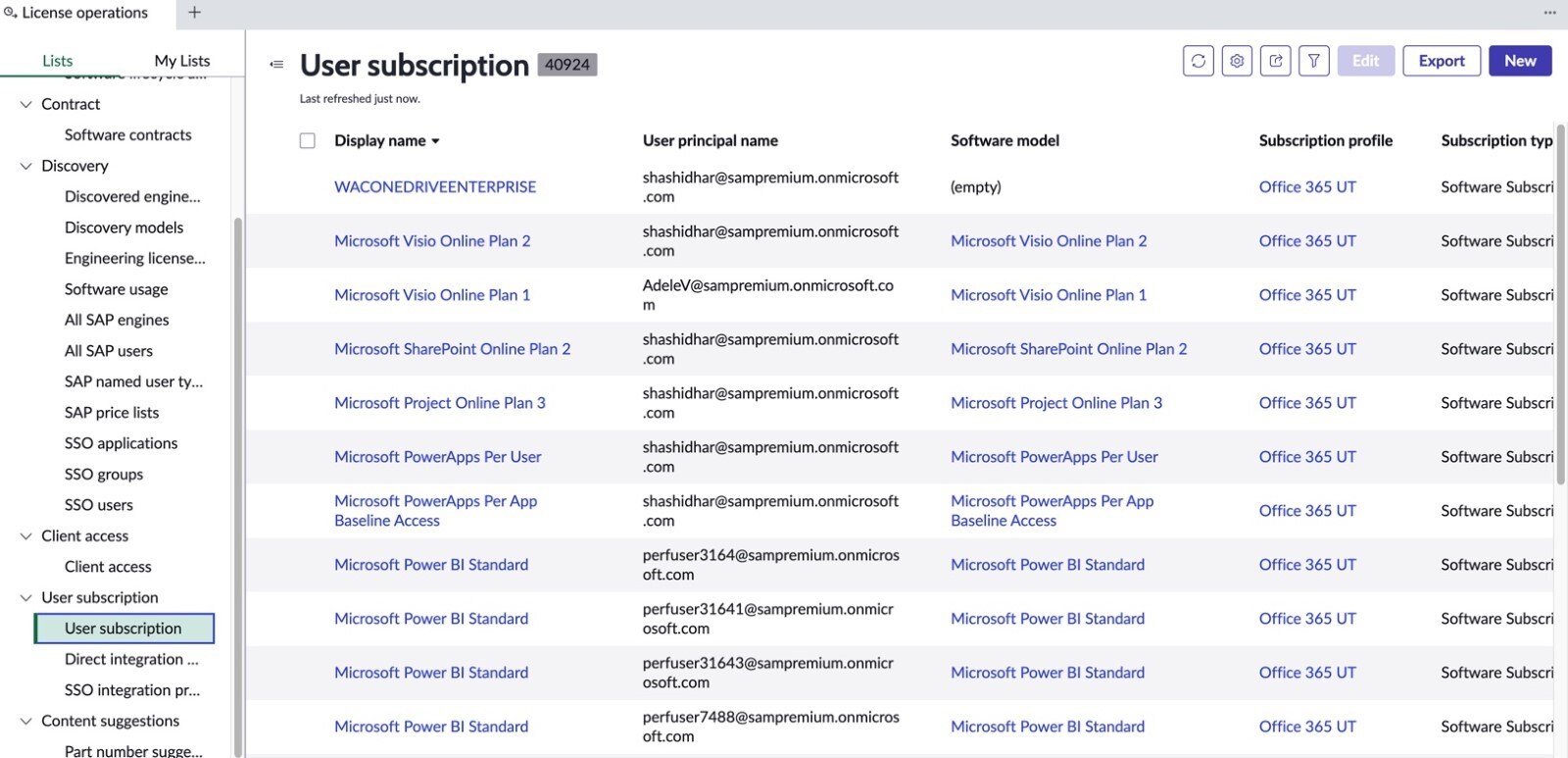Open Power BI Standard link for perfuser31641
The height and width of the screenshot is (758, 1568).
click(431, 619)
